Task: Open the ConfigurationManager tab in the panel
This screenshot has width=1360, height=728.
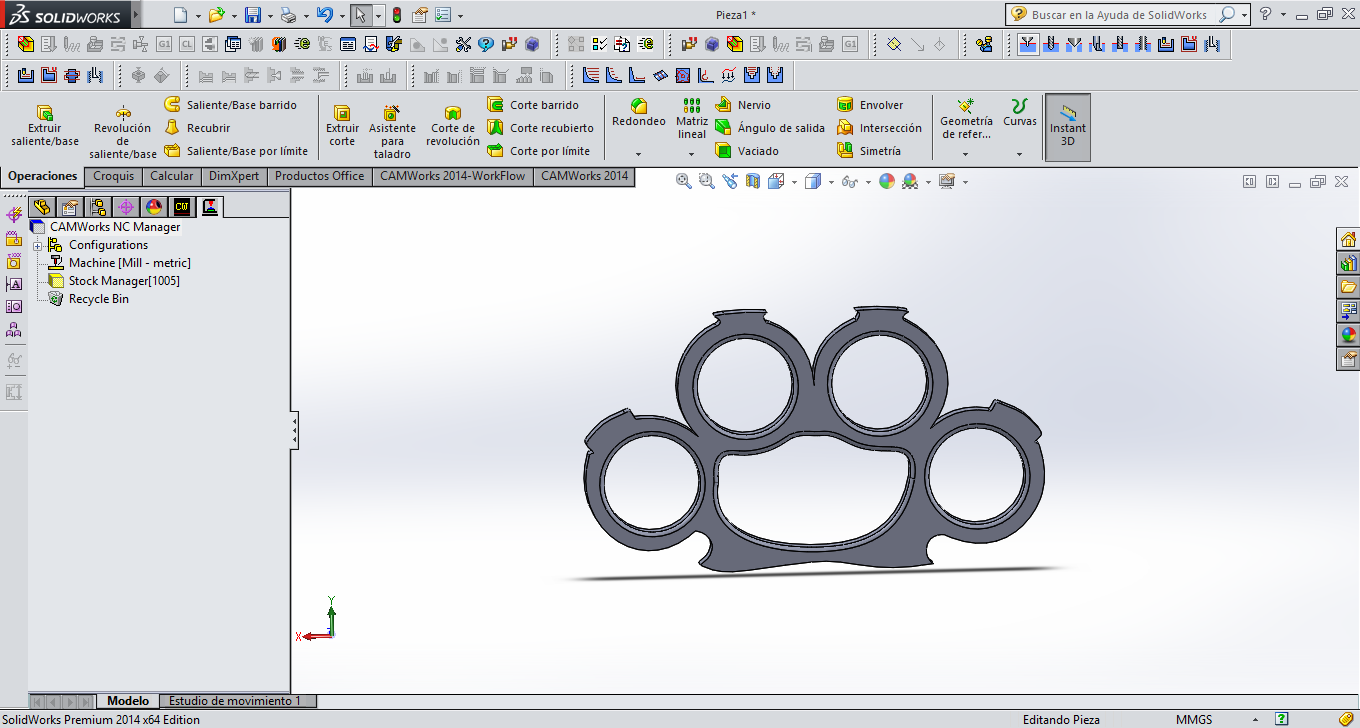Action: pos(96,205)
